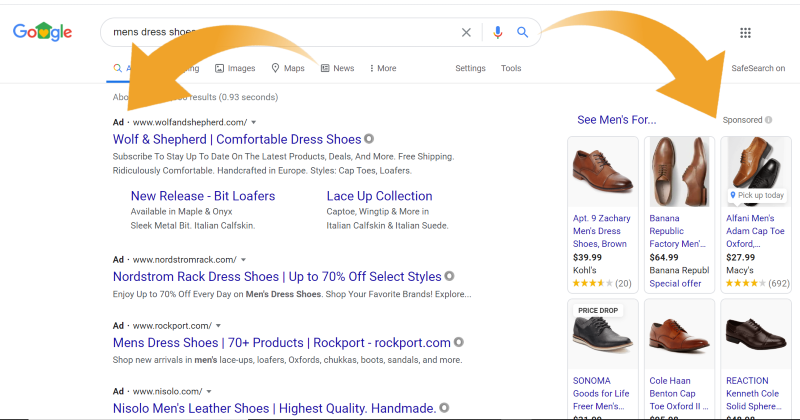Open New Release - Bit Loafers sitelink

point(203,196)
